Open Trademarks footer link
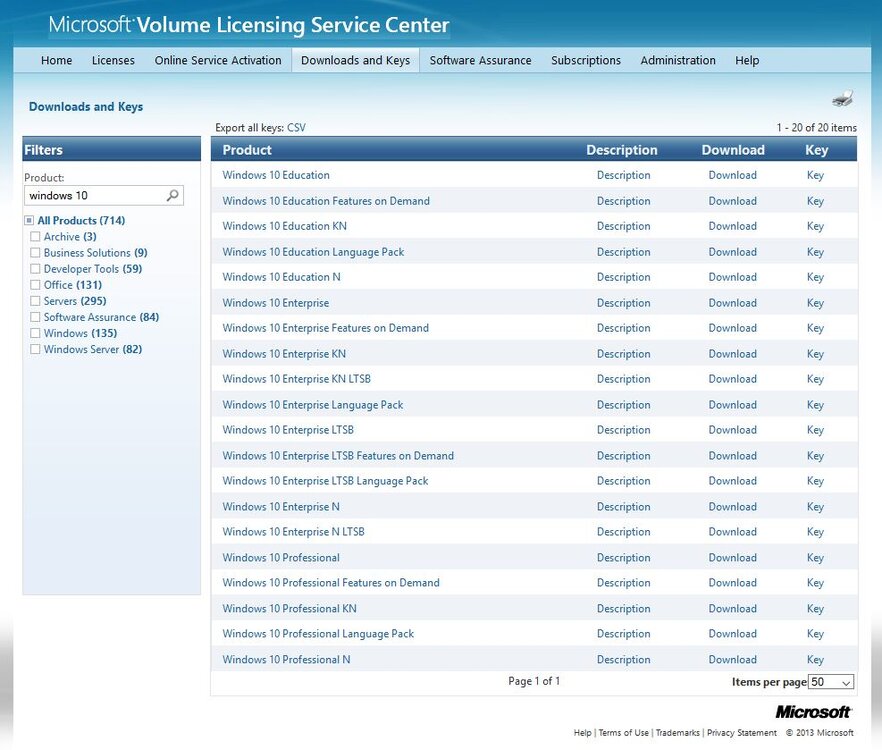This screenshot has width=882, height=750. point(678,733)
